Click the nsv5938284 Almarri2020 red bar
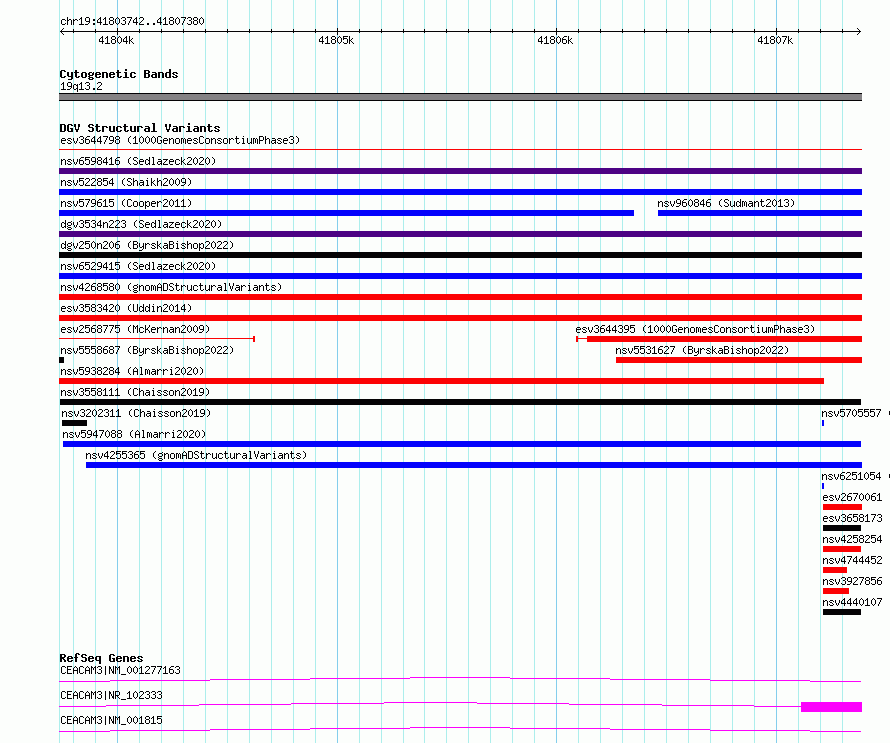890x743 pixels. pos(442,381)
